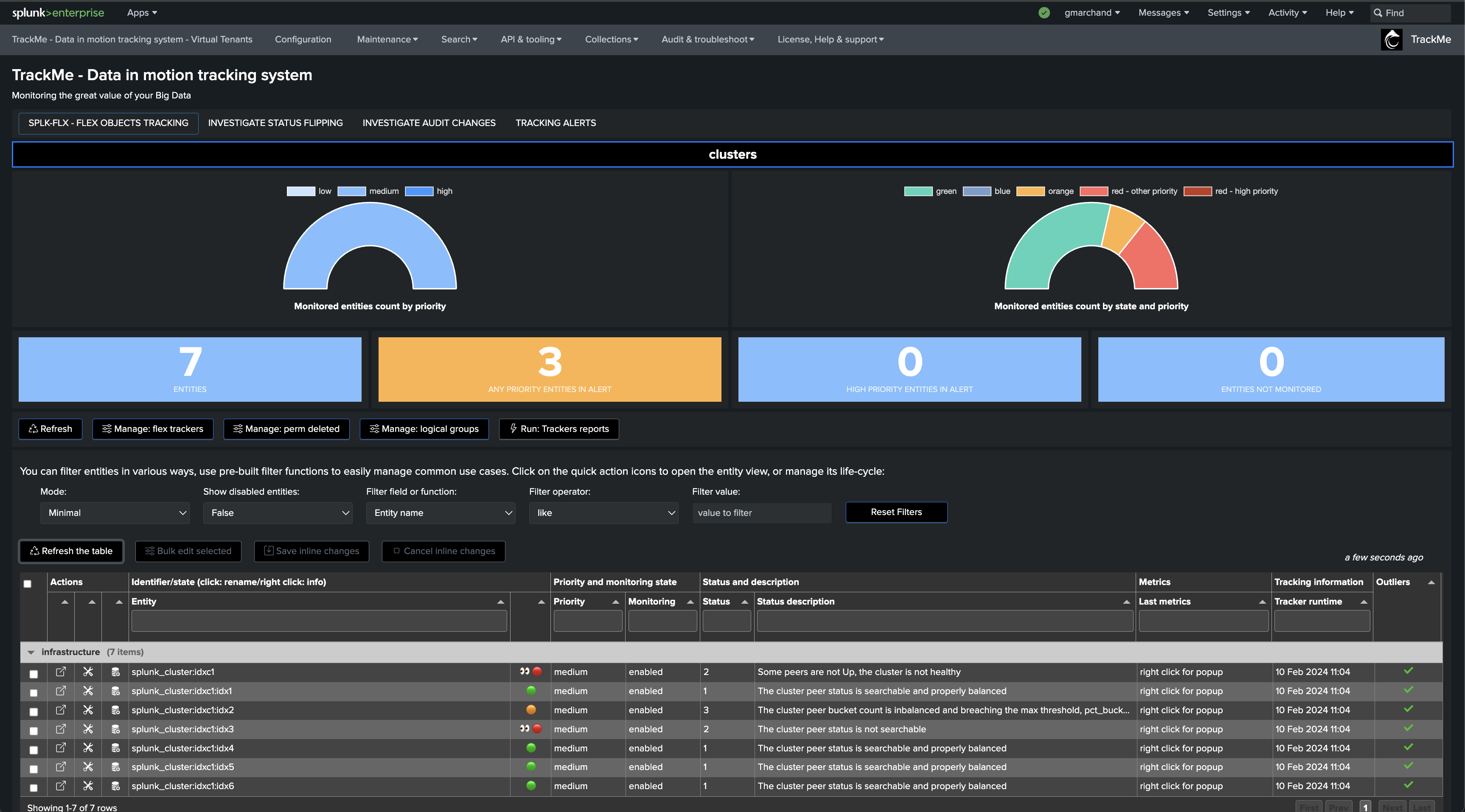1465x812 pixels.
Task: Open Filter field dropdown showing Entity name
Action: (441, 513)
